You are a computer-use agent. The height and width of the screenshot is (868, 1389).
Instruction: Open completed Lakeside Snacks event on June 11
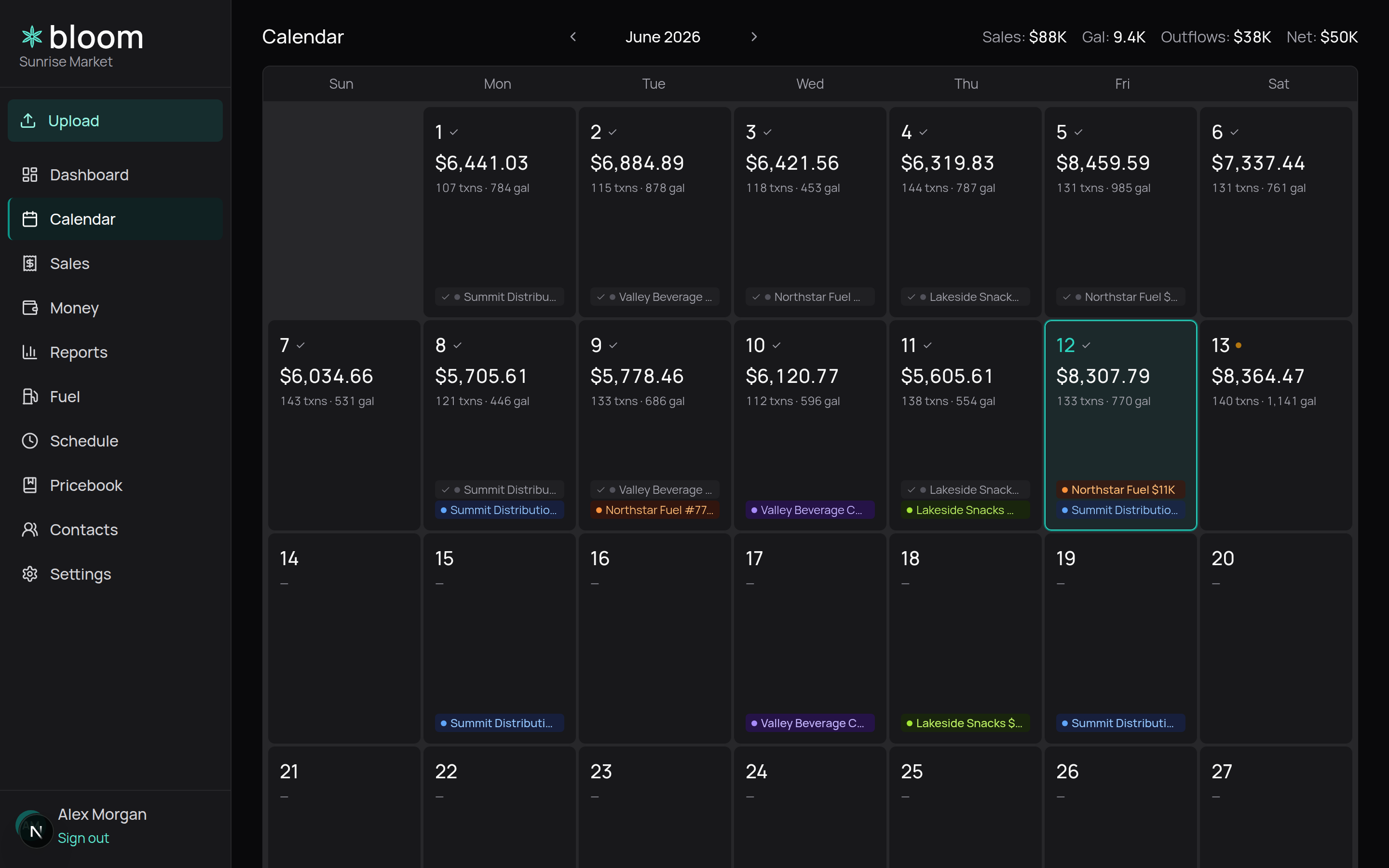(966, 489)
